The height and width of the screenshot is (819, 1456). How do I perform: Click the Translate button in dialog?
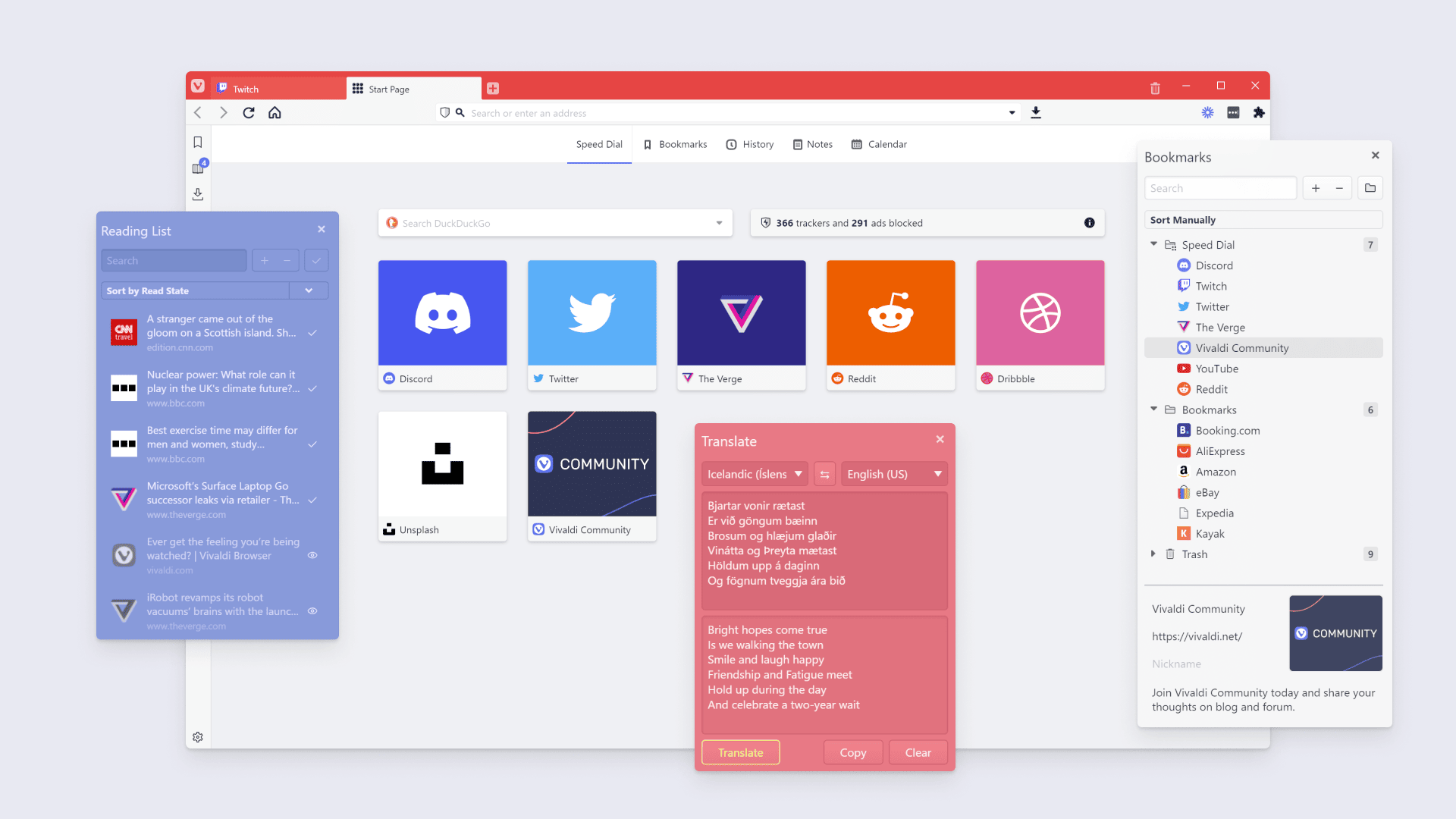coord(740,752)
